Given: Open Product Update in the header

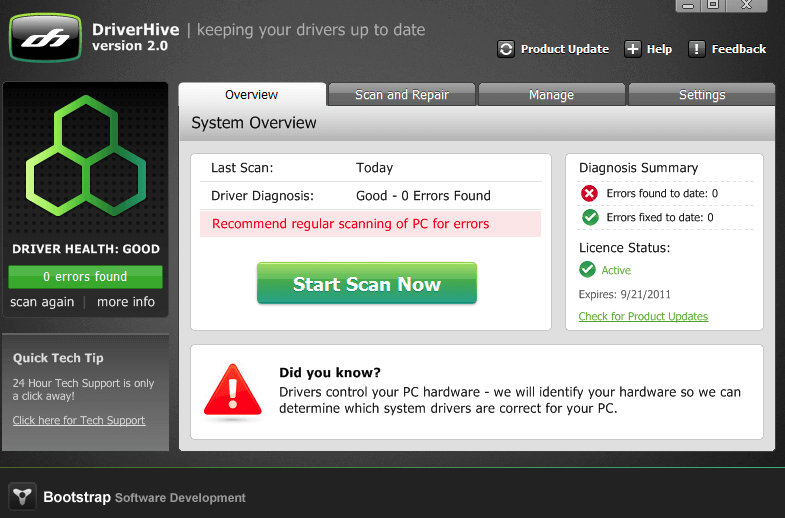Looking at the screenshot, I should click(565, 49).
